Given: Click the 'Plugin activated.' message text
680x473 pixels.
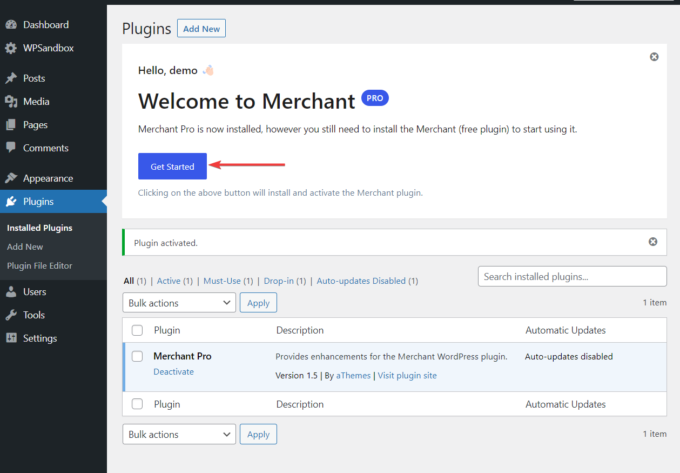Looking at the screenshot, I should tap(166, 243).
